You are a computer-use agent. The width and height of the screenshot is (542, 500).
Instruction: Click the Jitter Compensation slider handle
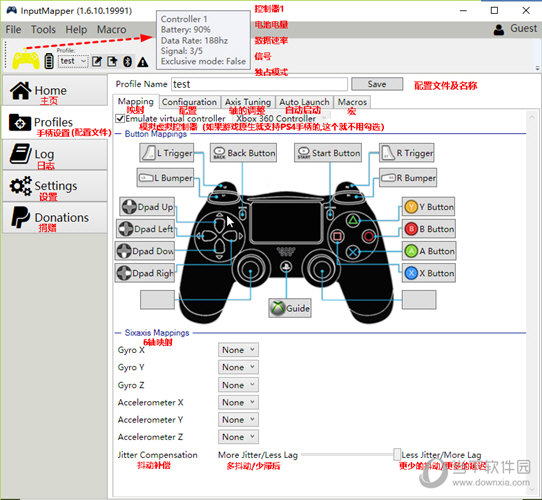[x=397, y=455]
